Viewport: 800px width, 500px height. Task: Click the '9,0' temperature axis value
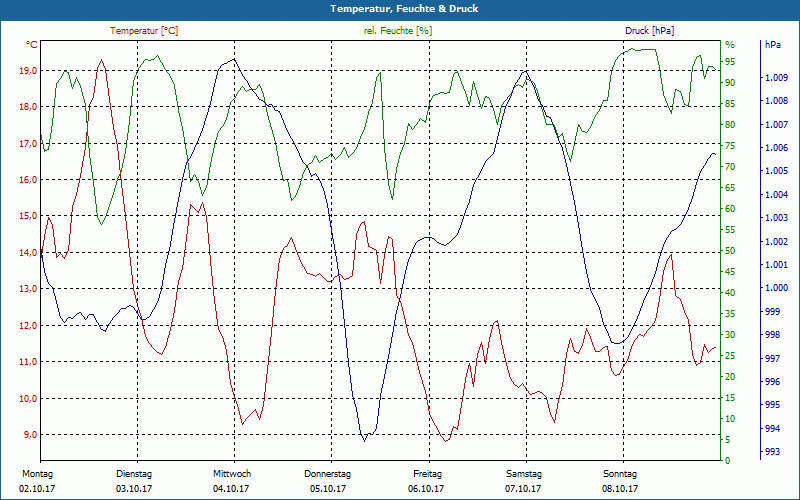pyautogui.click(x=30, y=435)
